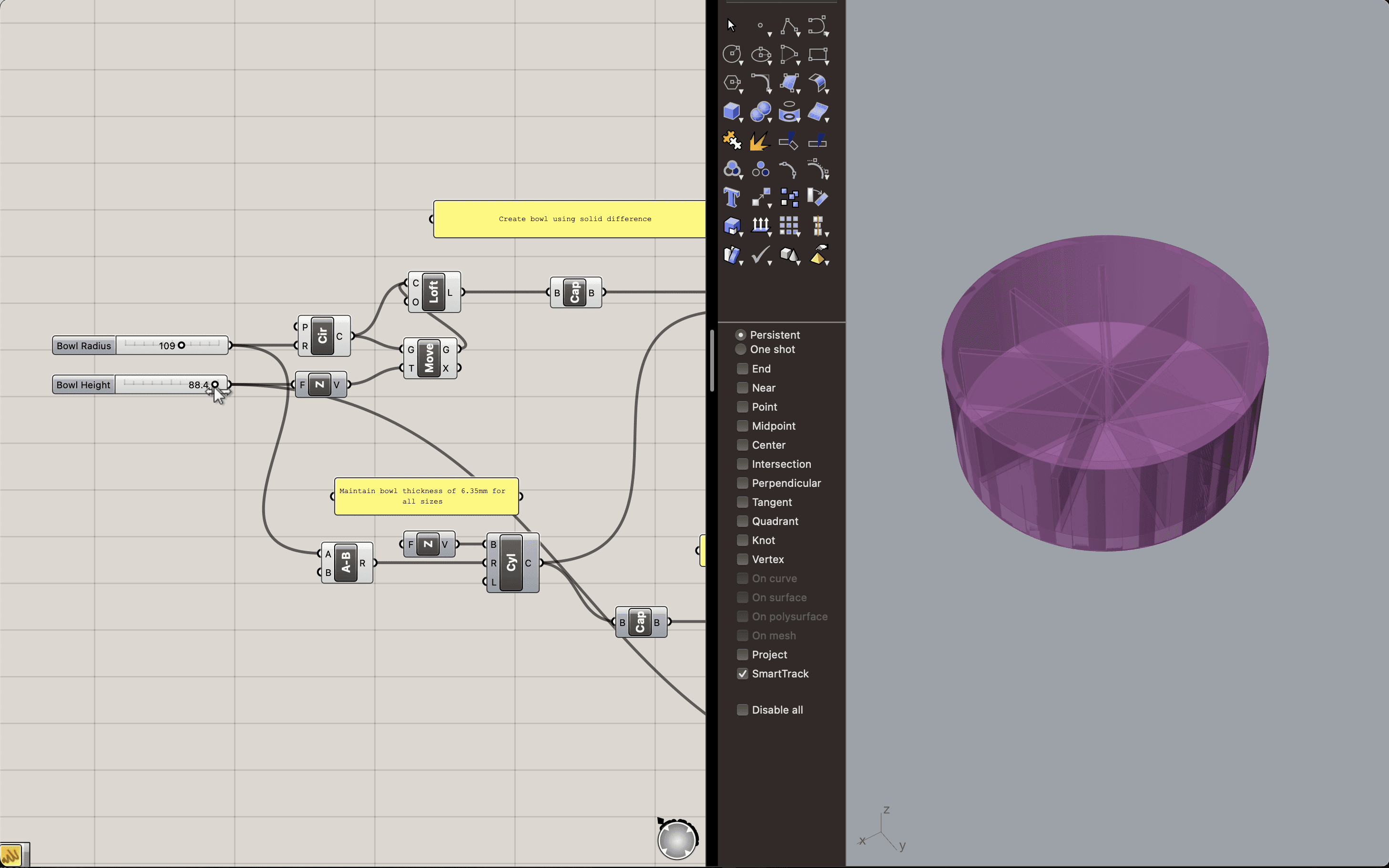Open the Ellipse tool flyout triangle
The image size is (1389, 868).
click(769, 63)
